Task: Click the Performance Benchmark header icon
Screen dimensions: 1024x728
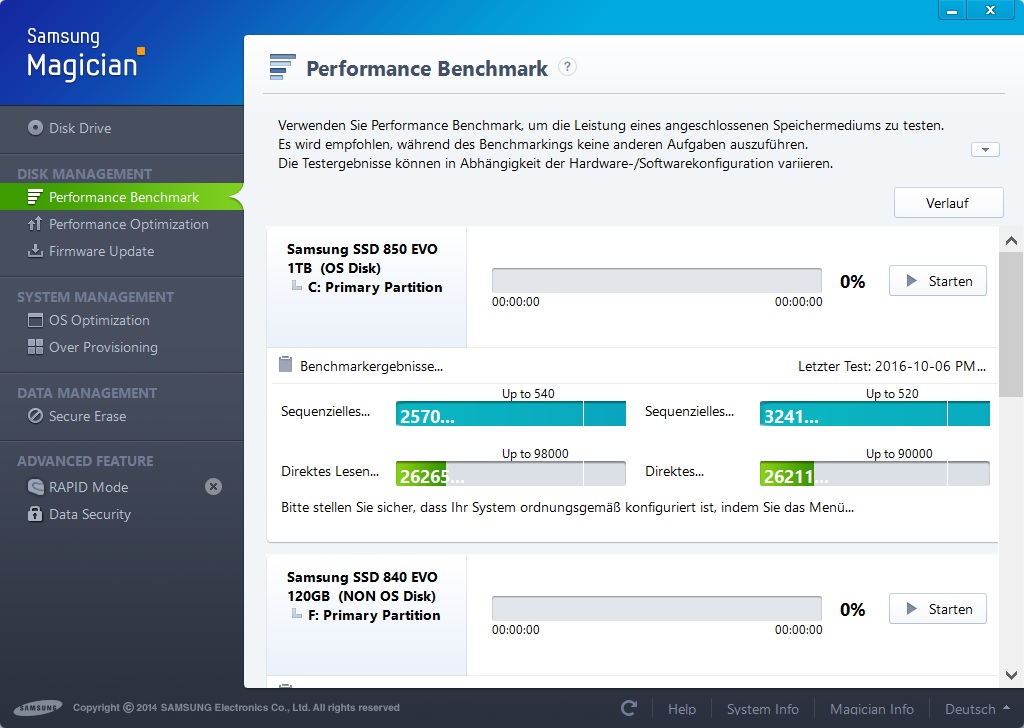Action: coord(283,67)
